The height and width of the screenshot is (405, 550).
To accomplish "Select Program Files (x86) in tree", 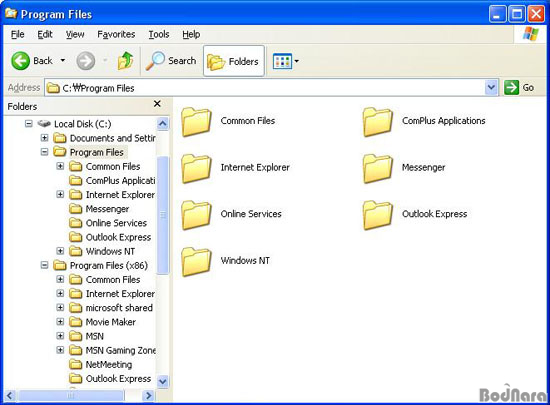I will click(x=109, y=265).
